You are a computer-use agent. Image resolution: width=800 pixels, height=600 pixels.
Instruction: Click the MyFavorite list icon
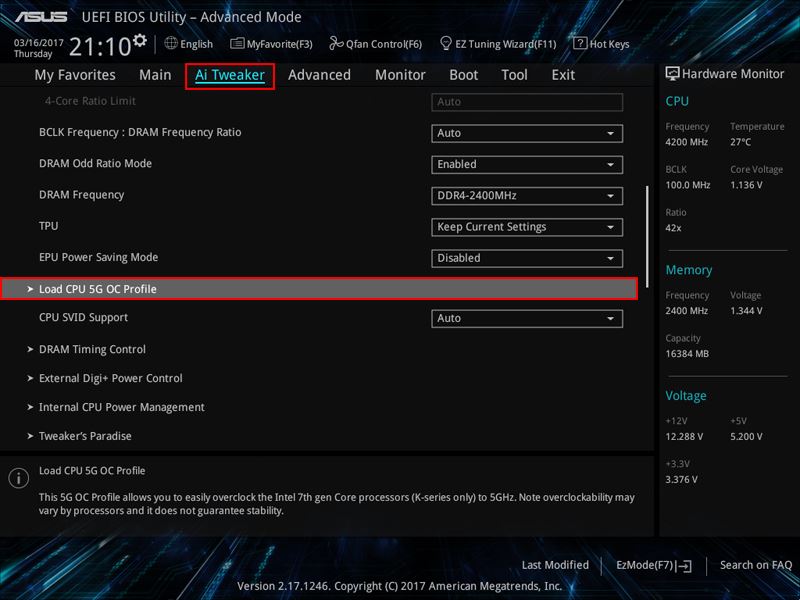pyautogui.click(x=237, y=43)
